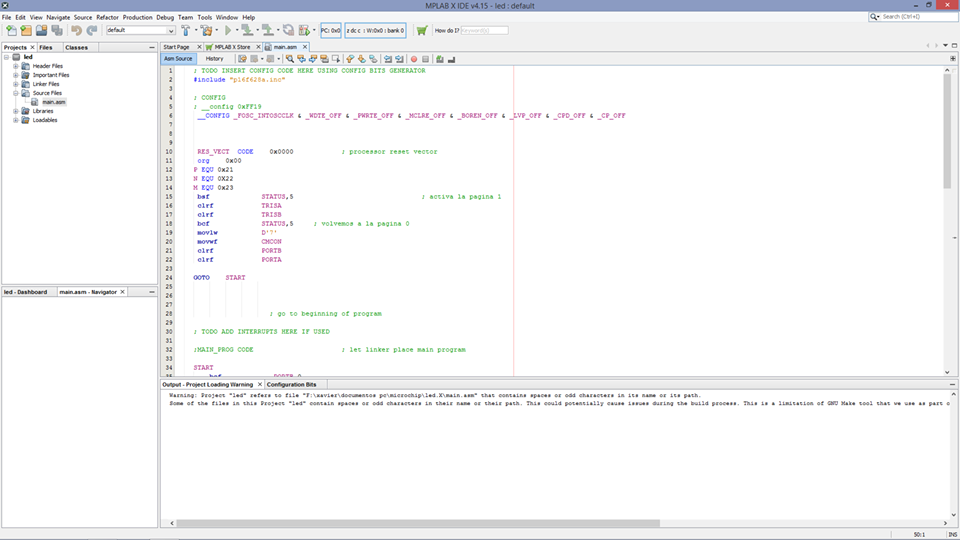Screen dimensions: 960x540
Task: Switch to the Classes tab
Action: pyautogui.click(x=77, y=47)
